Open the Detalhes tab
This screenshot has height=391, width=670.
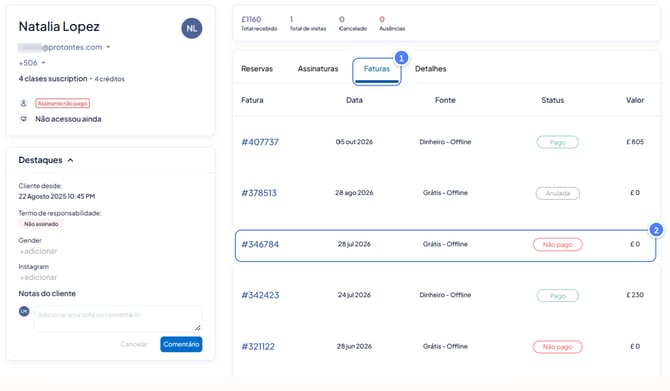point(430,69)
